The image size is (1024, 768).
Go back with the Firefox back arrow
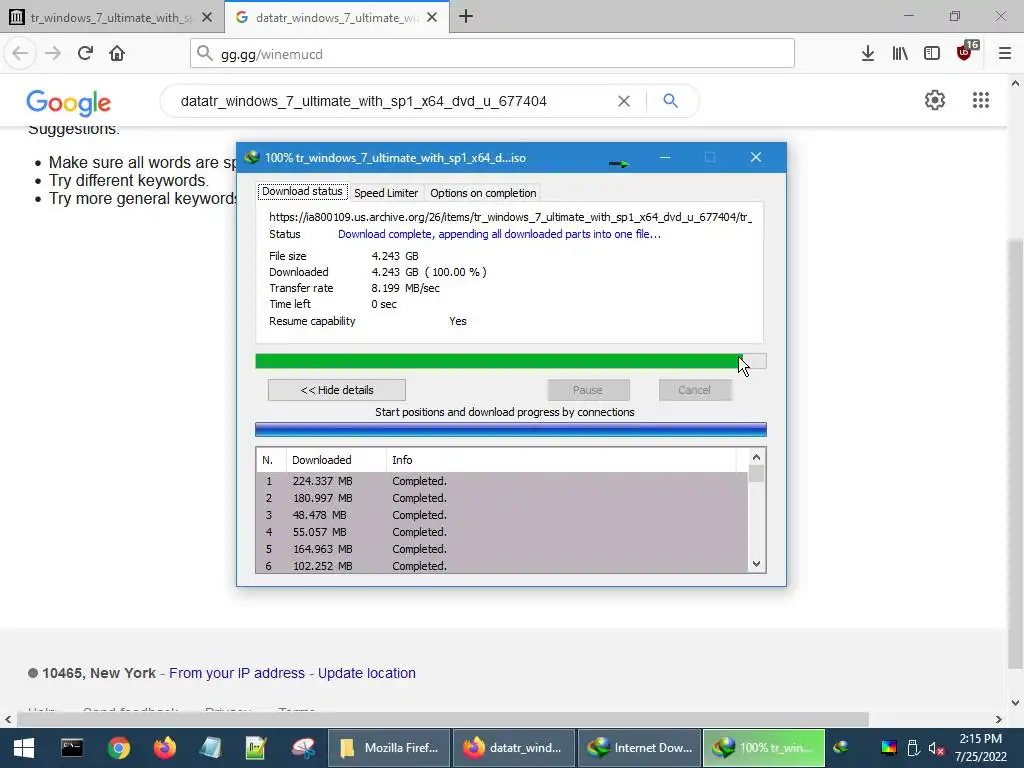(20, 54)
